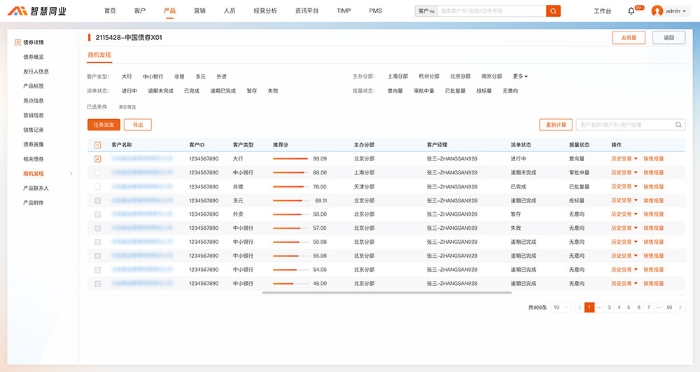The width and height of the screenshot is (700, 372).
Task: Check the checkbox of the 88.00 score row
Action: (x=98, y=172)
